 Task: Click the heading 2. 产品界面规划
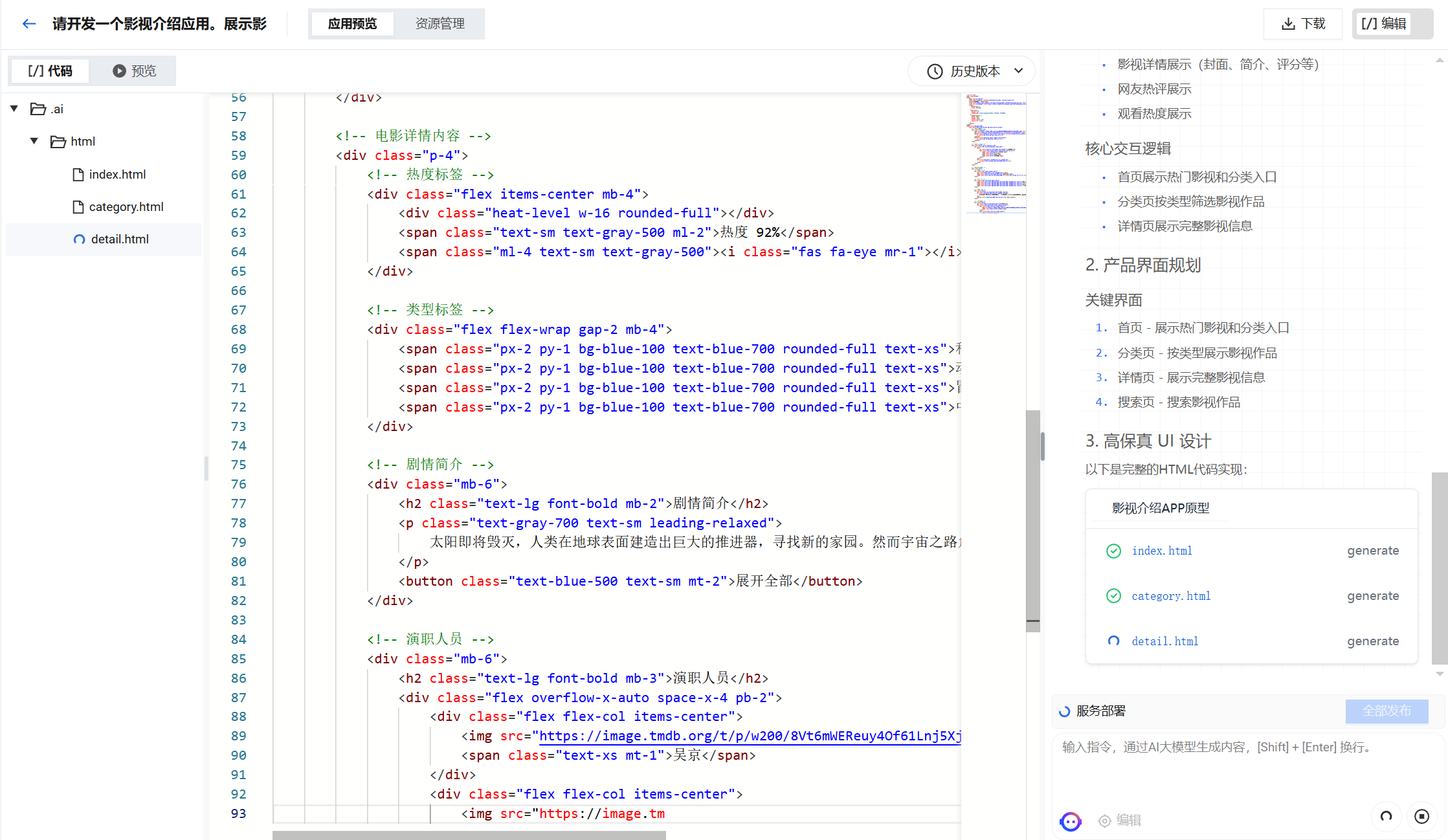click(1143, 265)
